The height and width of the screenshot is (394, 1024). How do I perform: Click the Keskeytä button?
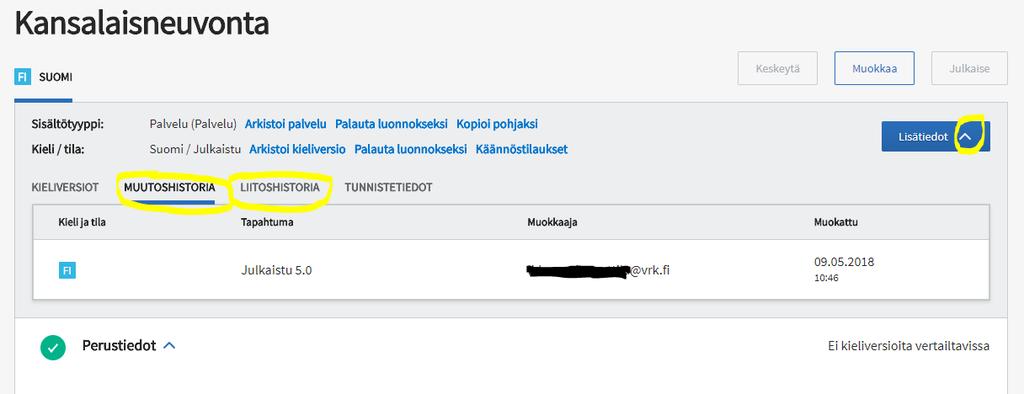777,68
